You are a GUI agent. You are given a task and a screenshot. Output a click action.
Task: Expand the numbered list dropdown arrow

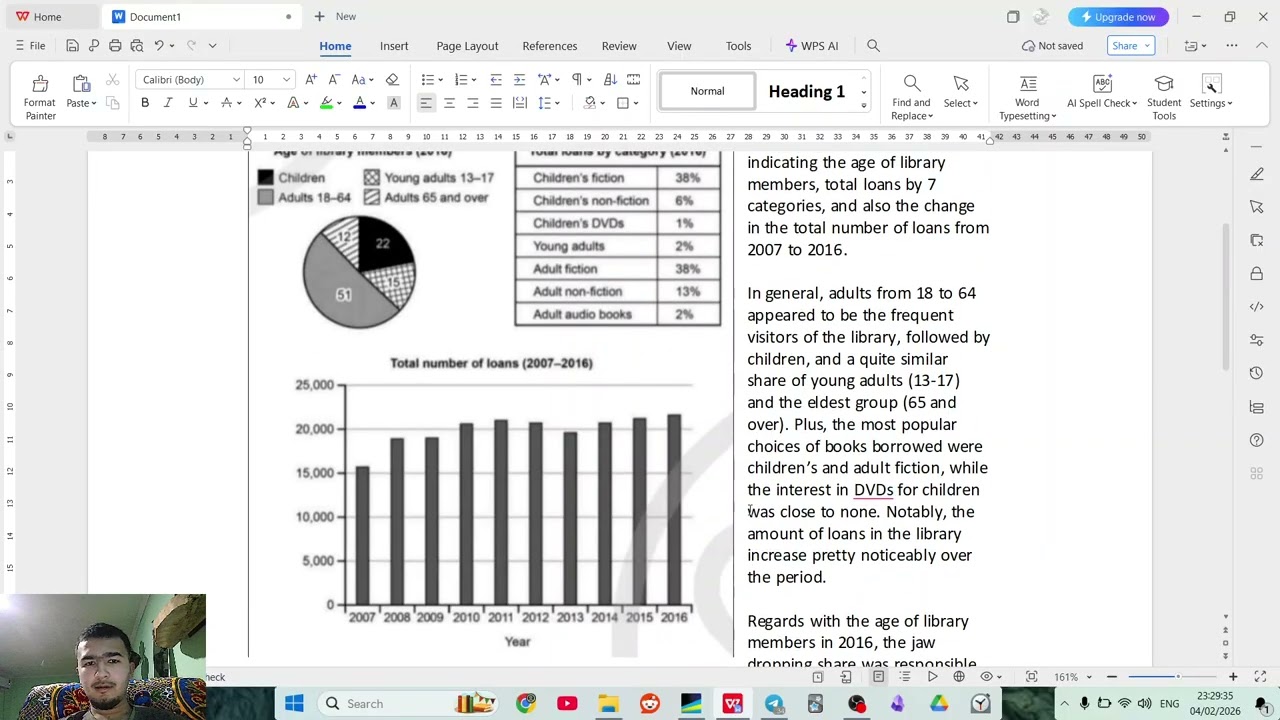click(x=474, y=80)
